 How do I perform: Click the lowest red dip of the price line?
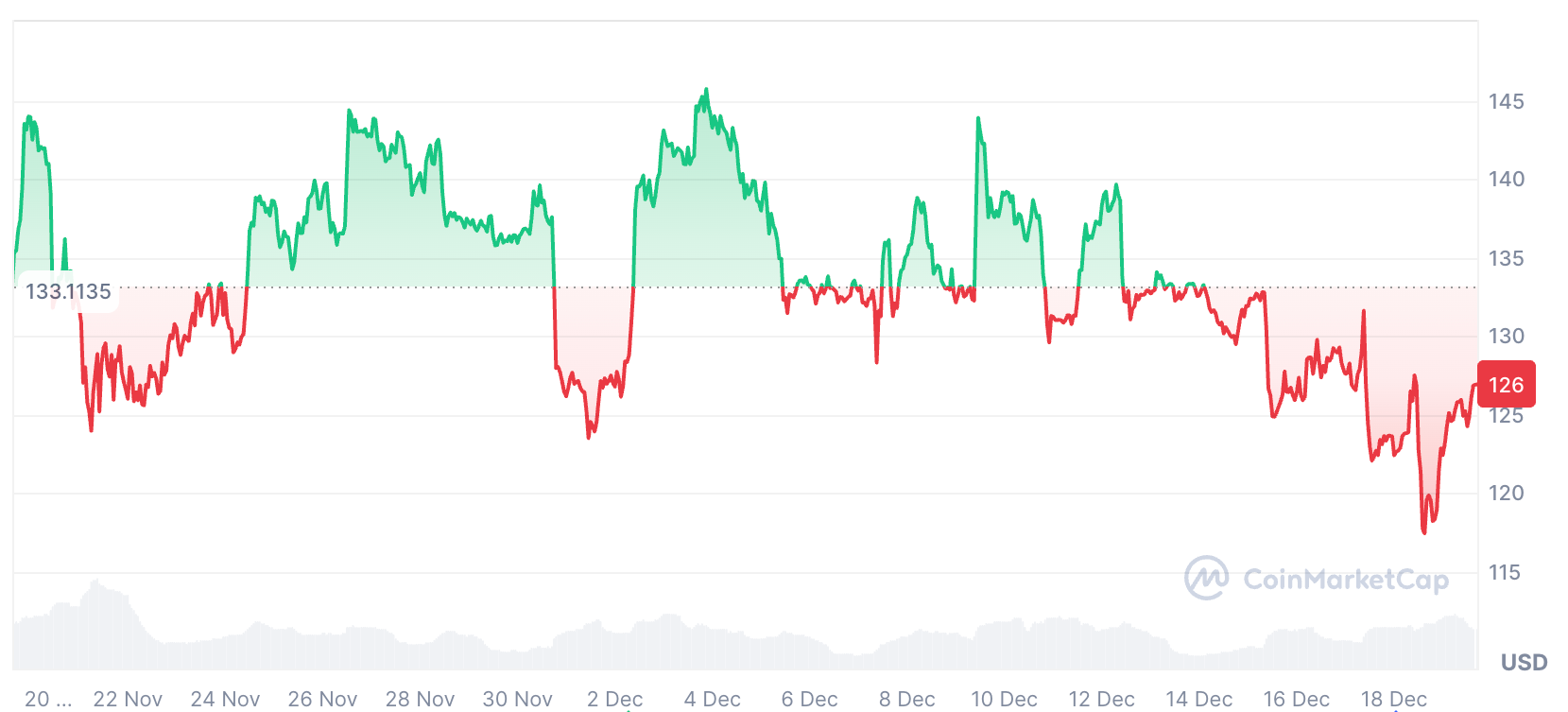pos(1424,531)
